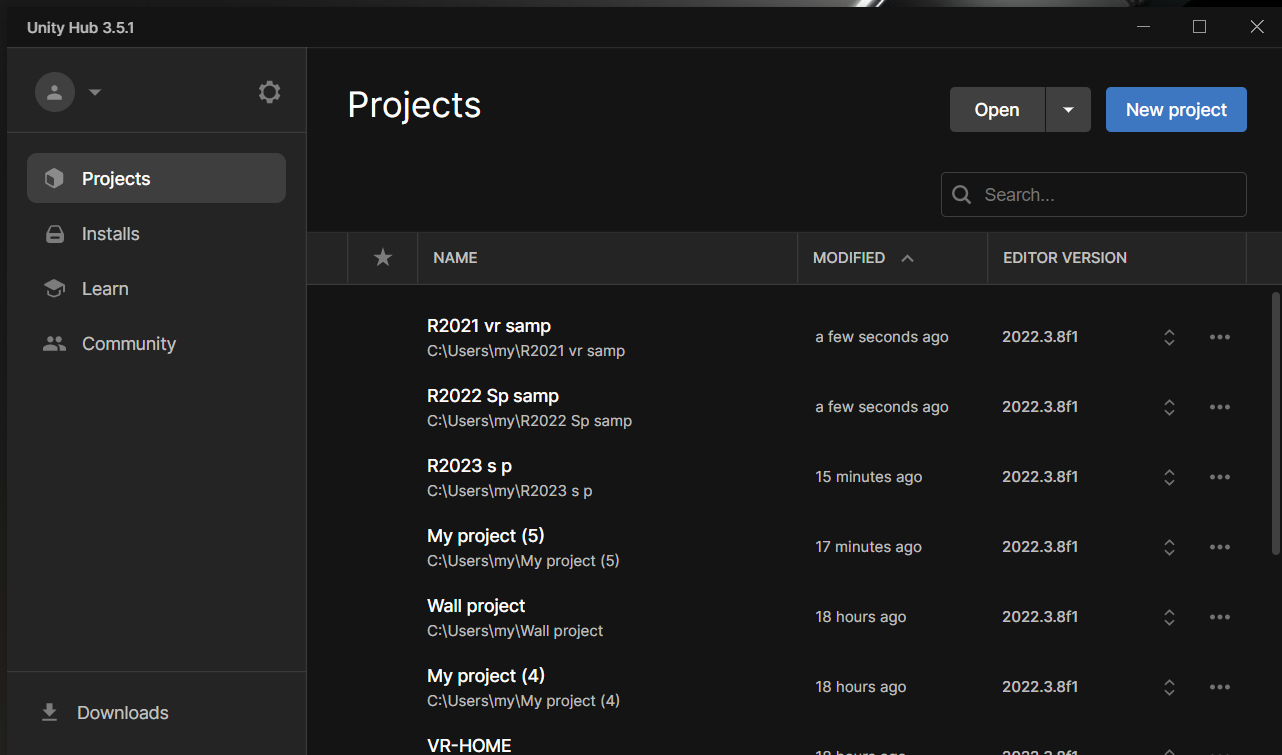Screen dimensions: 1282x755
Task: Select Projects in the sidebar
Action: pyautogui.click(x=156, y=178)
